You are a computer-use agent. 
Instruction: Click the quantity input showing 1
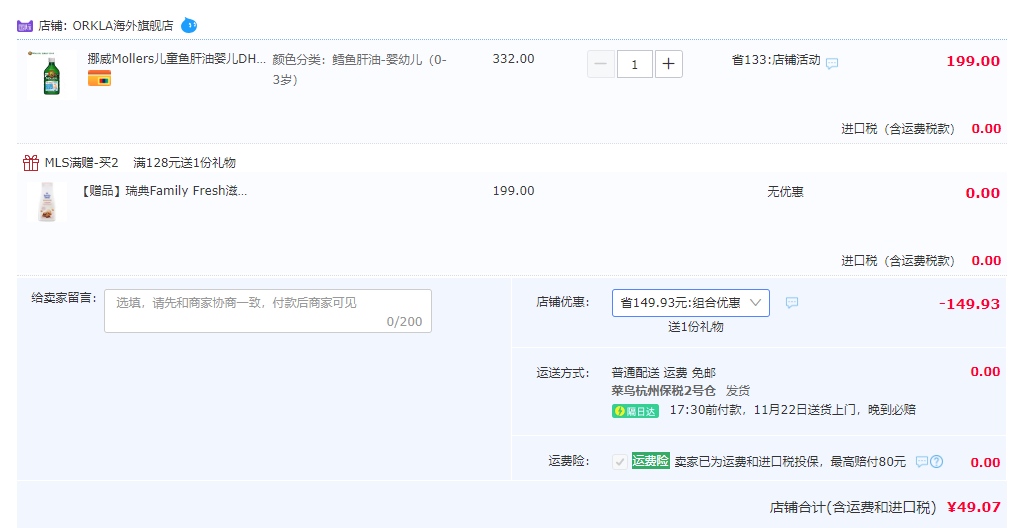tap(634, 64)
